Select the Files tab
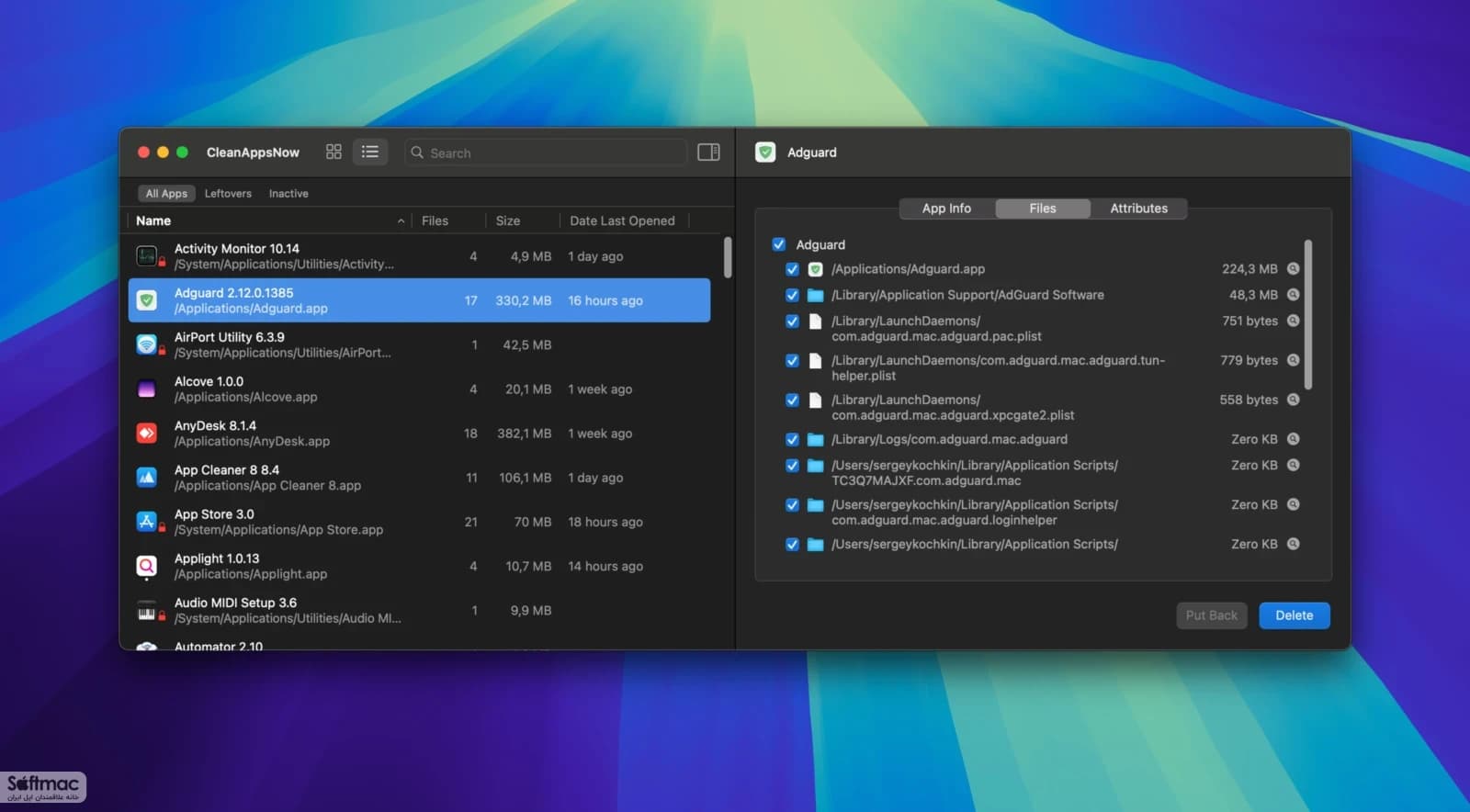The width and height of the screenshot is (1470, 812). 1043,209
